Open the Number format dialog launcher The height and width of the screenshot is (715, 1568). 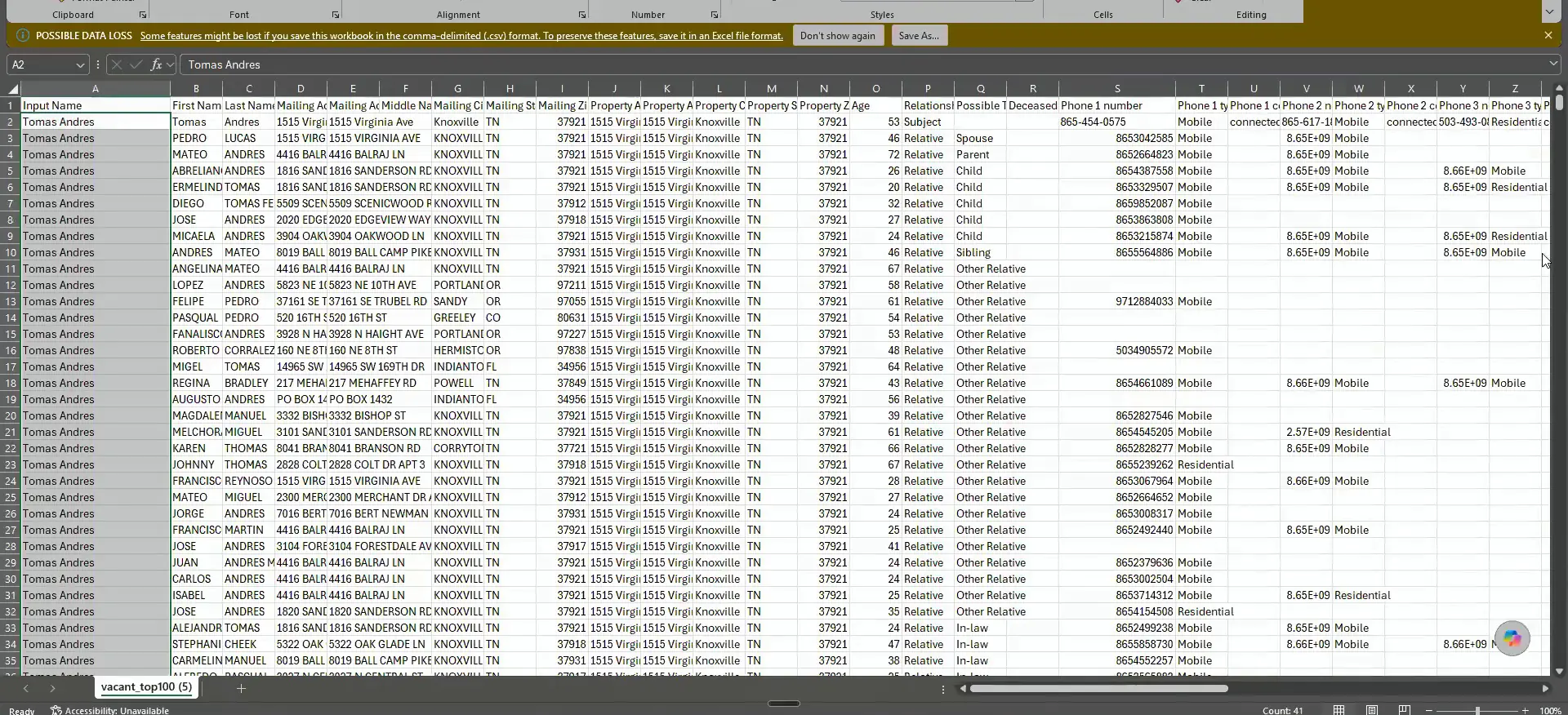[715, 15]
